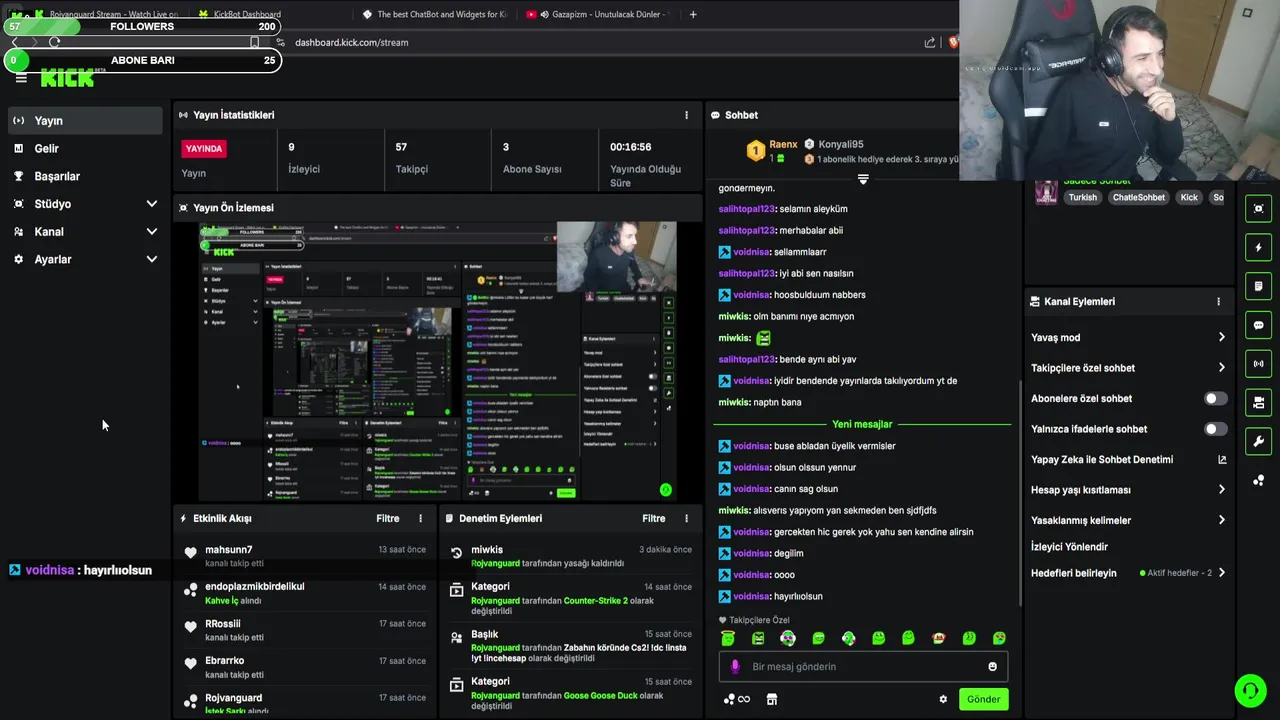Click the document notes icon in right toolbar
The width and height of the screenshot is (1280, 720).
(x=1258, y=287)
